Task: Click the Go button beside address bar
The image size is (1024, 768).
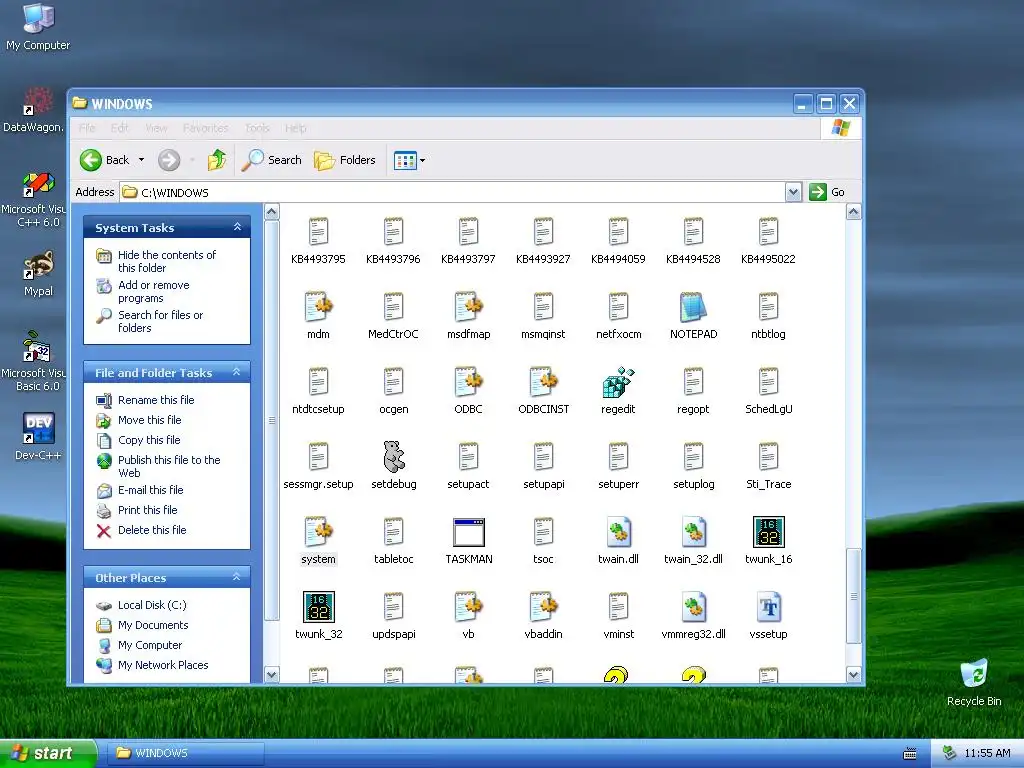Action: coord(827,192)
